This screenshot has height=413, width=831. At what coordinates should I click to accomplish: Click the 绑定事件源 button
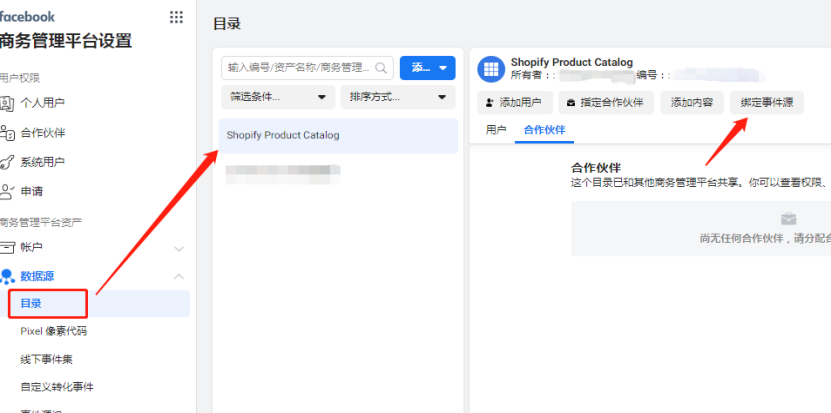[766, 103]
